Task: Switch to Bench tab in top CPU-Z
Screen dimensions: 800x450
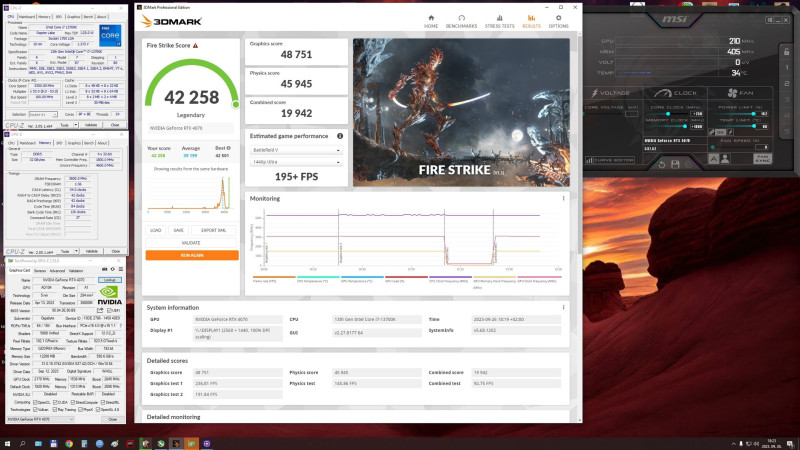Action: 88,17
